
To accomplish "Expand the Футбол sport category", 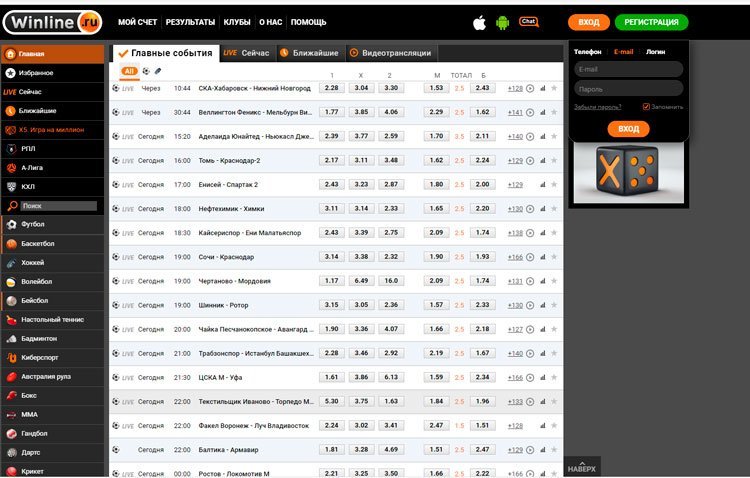I will 32,224.
